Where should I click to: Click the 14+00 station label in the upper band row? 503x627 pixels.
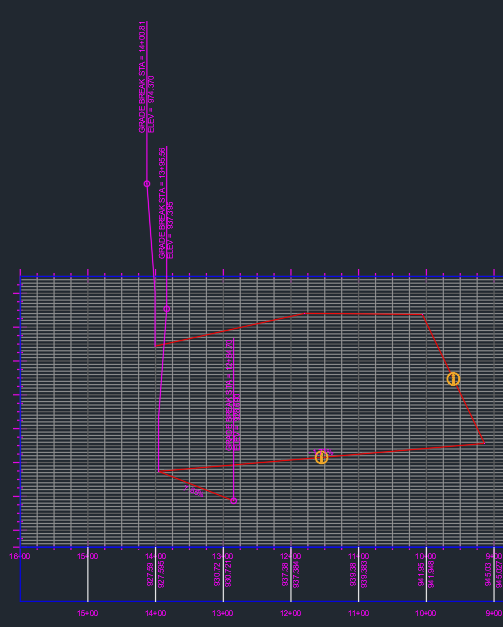point(156,556)
